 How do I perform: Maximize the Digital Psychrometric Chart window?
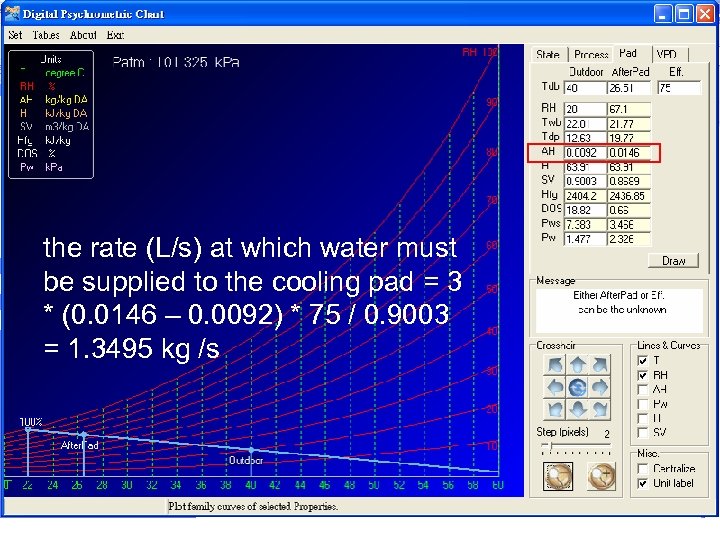pos(683,14)
